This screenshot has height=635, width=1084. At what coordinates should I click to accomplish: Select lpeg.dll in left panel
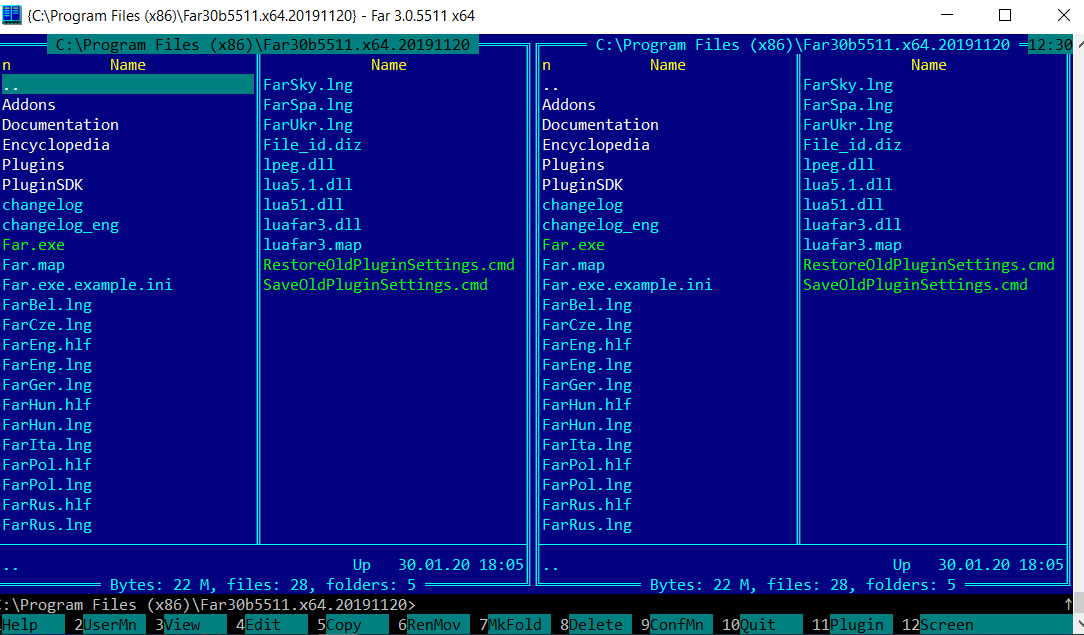click(299, 165)
